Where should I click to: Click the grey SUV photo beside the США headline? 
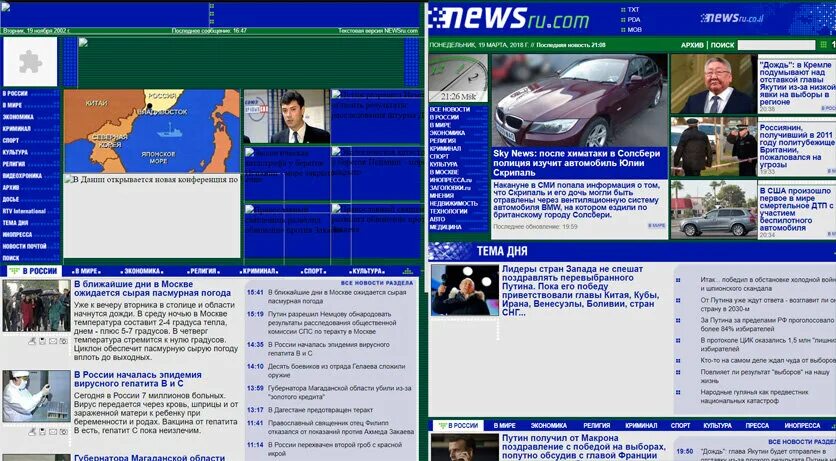point(714,209)
